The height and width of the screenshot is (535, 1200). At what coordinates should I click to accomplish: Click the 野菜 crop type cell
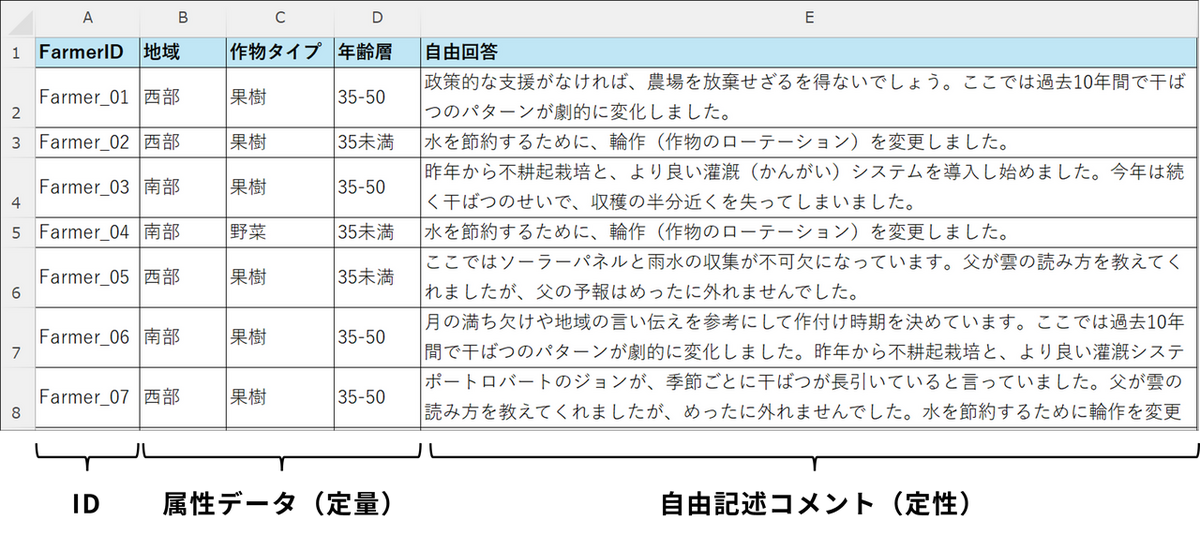coord(280,232)
